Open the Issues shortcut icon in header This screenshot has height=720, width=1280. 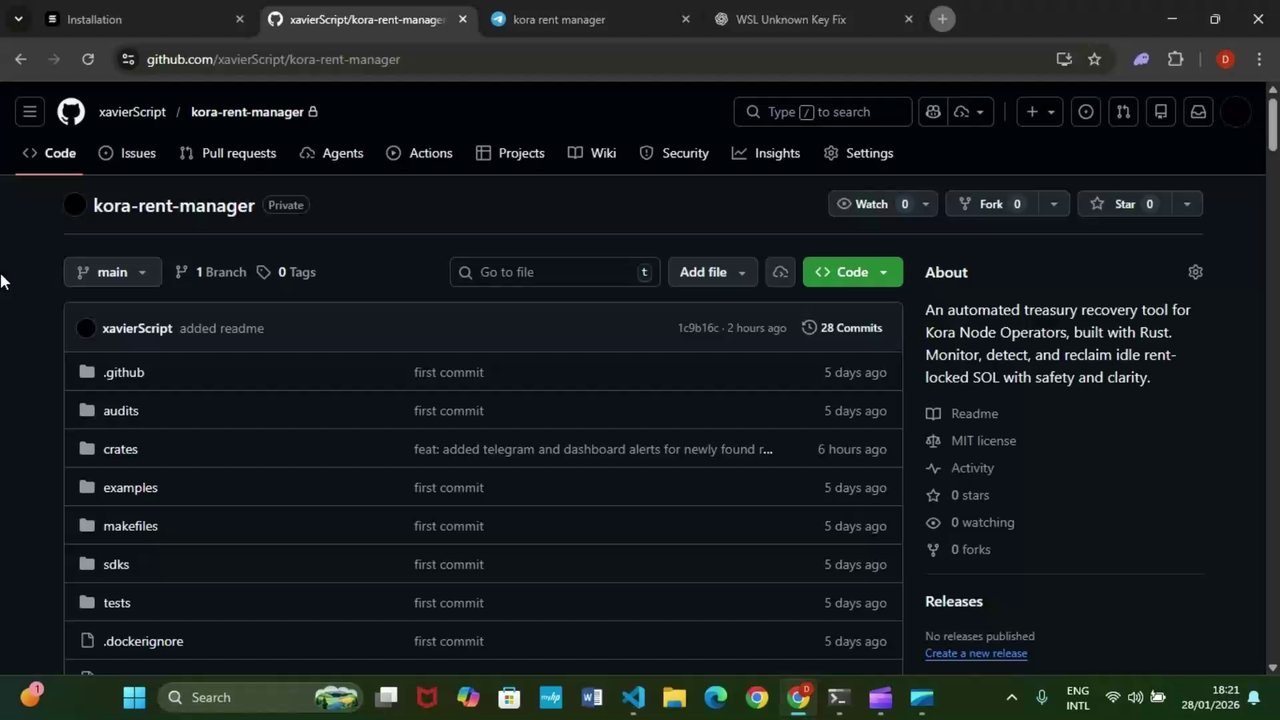pyautogui.click(x=1086, y=112)
